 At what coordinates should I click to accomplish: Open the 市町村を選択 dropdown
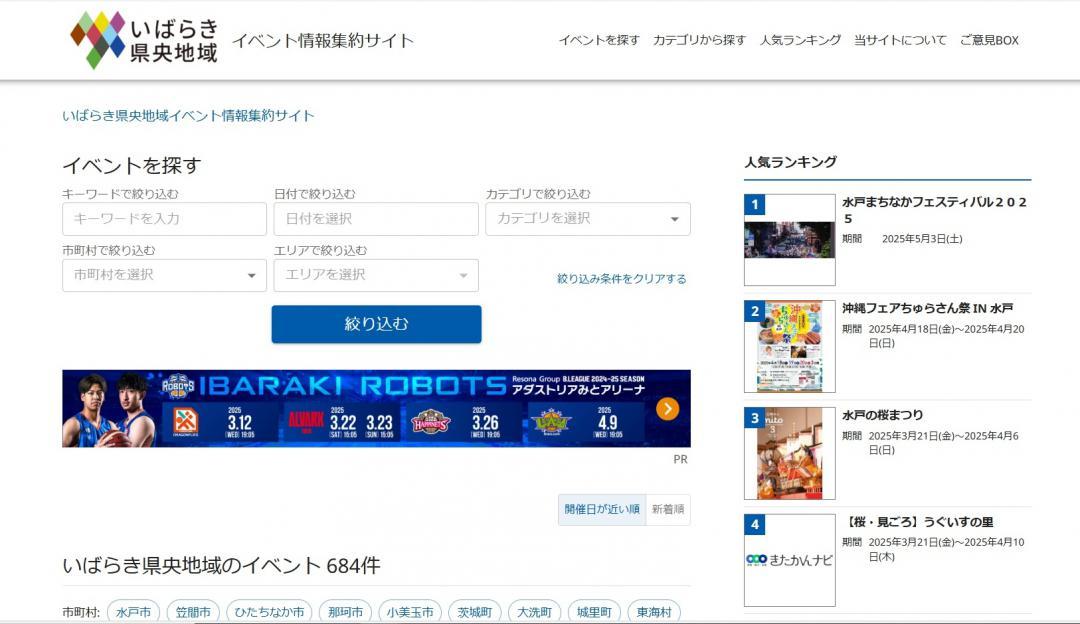coord(164,275)
